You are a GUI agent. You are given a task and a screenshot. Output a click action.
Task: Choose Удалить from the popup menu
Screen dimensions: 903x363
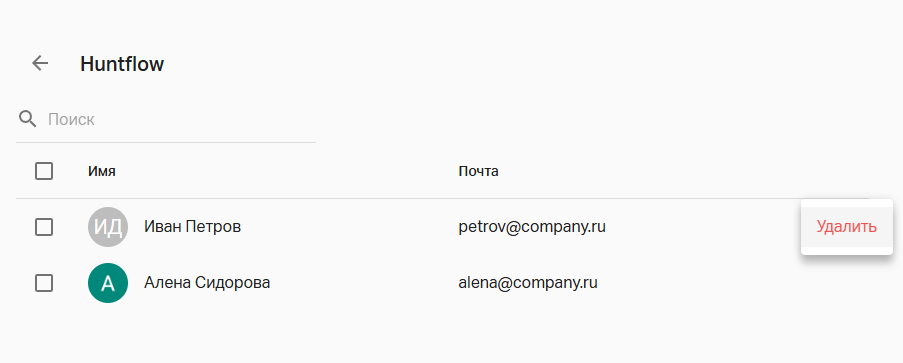(x=847, y=226)
